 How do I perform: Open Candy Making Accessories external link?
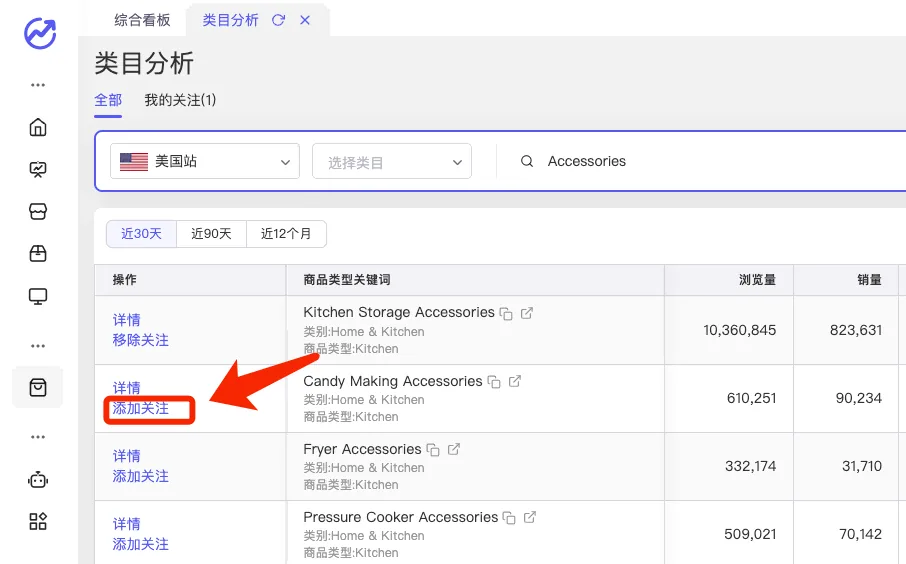tap(514, 381)
